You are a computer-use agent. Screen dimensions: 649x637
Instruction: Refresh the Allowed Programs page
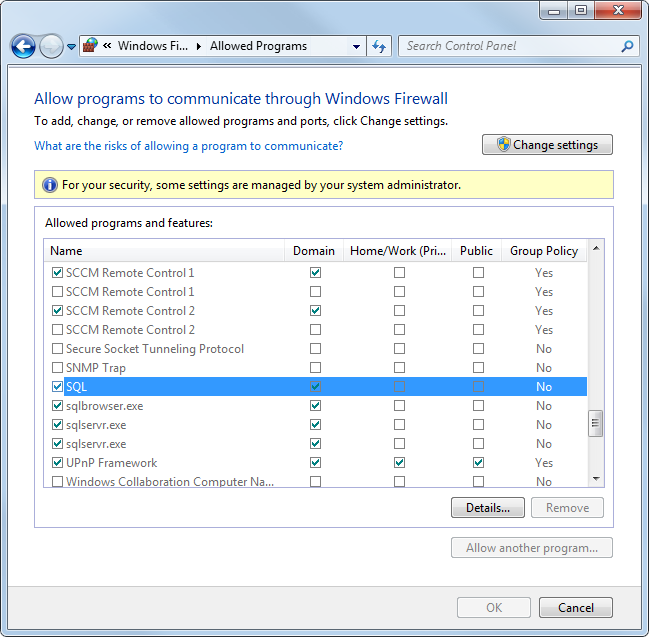(x=379, y=46)
